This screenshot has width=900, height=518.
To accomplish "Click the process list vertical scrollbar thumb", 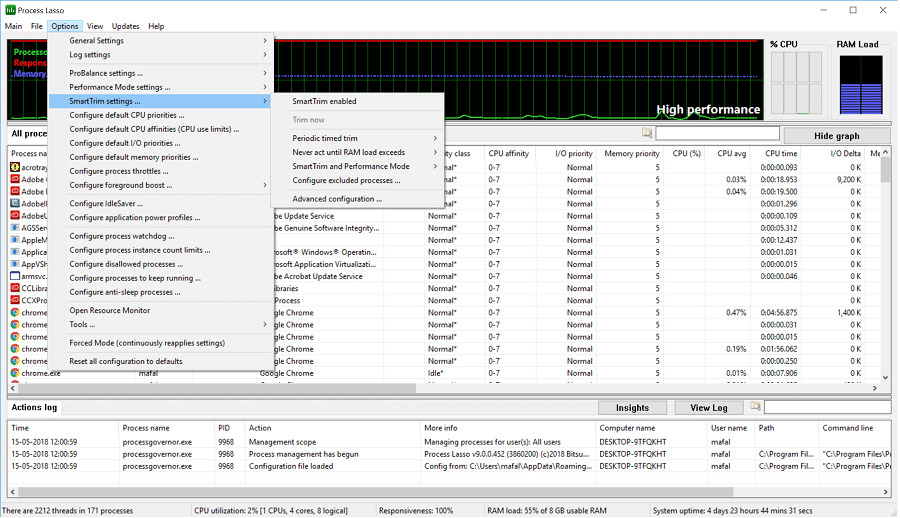I will pos(885,169).
